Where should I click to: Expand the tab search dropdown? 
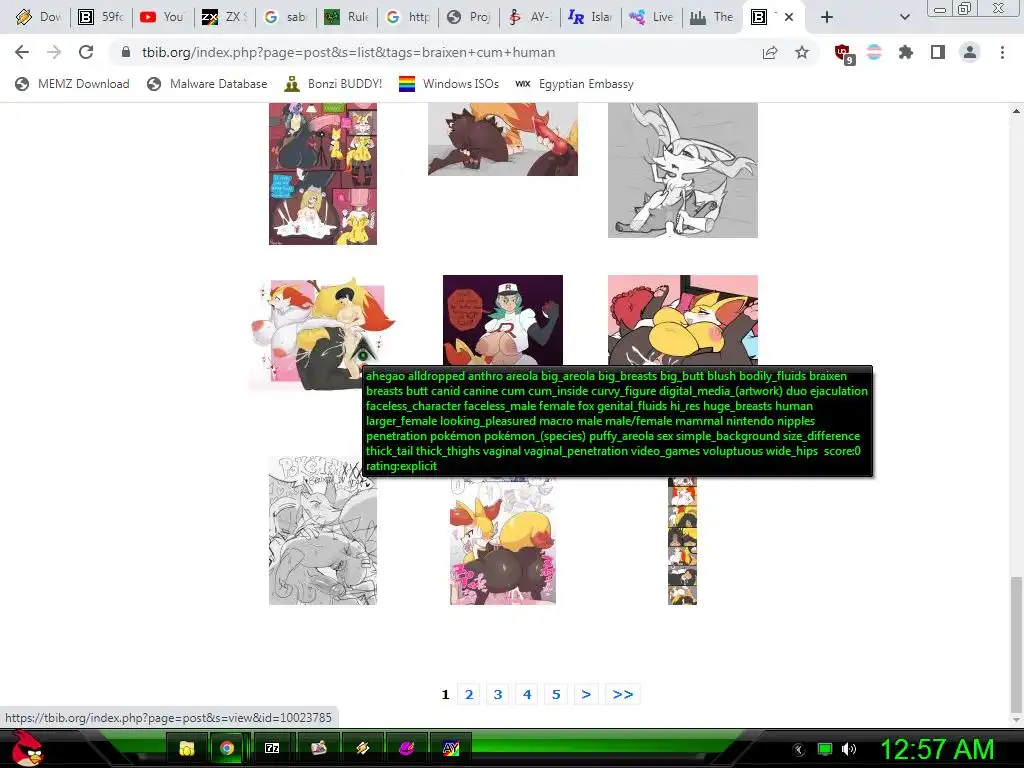[x=904, y=17]
